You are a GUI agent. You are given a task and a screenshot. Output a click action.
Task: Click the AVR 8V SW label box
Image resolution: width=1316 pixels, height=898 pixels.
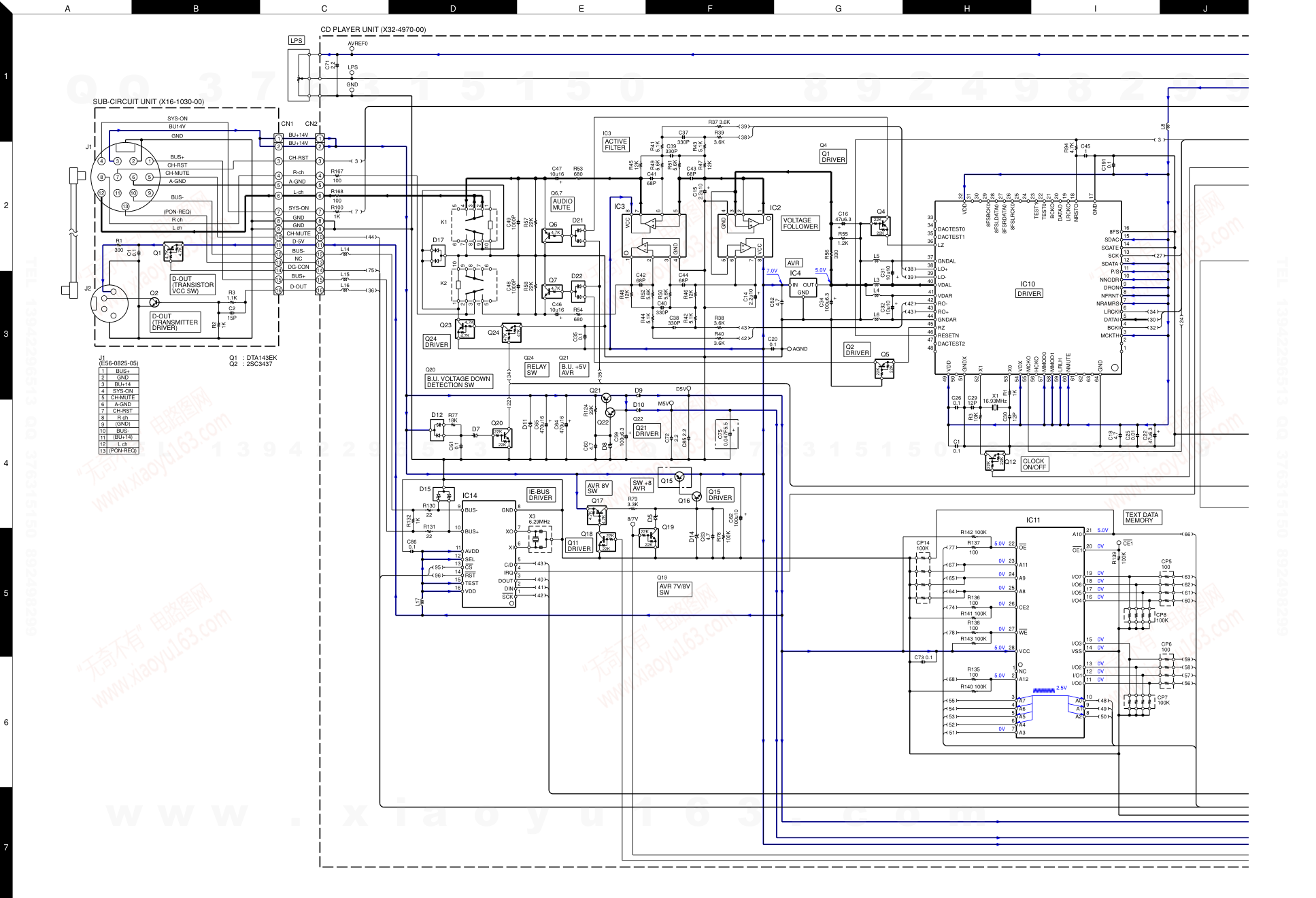(x=598, y=488)
